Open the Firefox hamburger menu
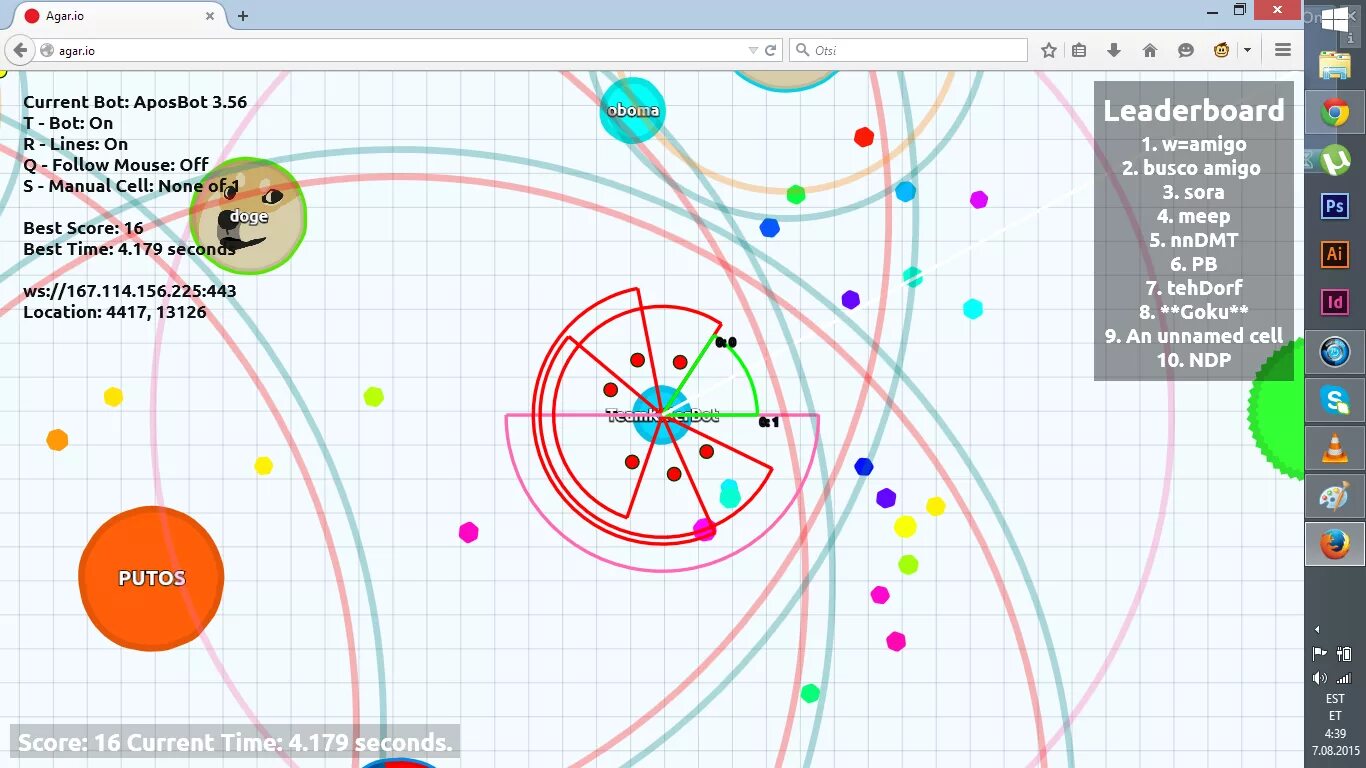 tap(1283, 50)
